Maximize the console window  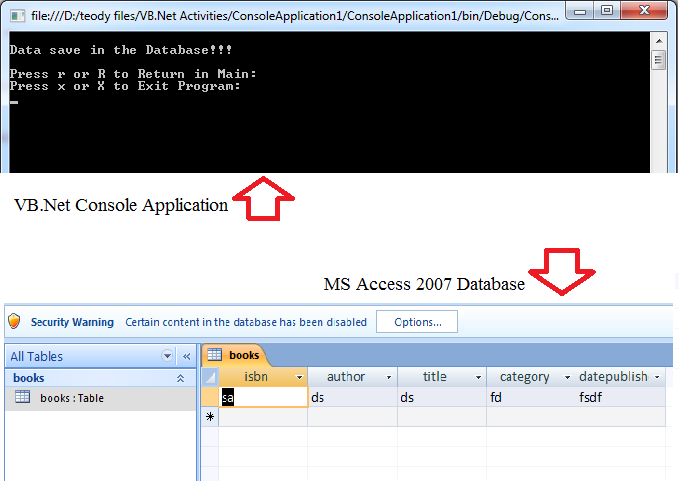608,10
